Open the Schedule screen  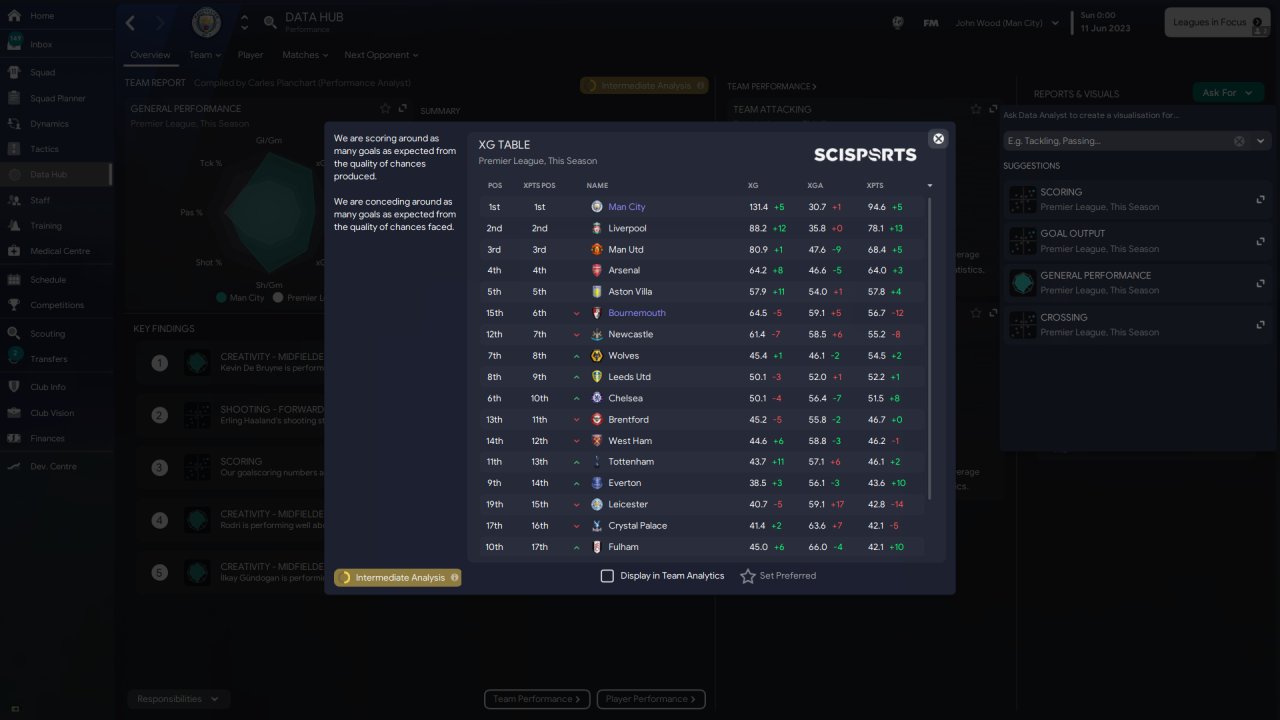tap(48, 280)
